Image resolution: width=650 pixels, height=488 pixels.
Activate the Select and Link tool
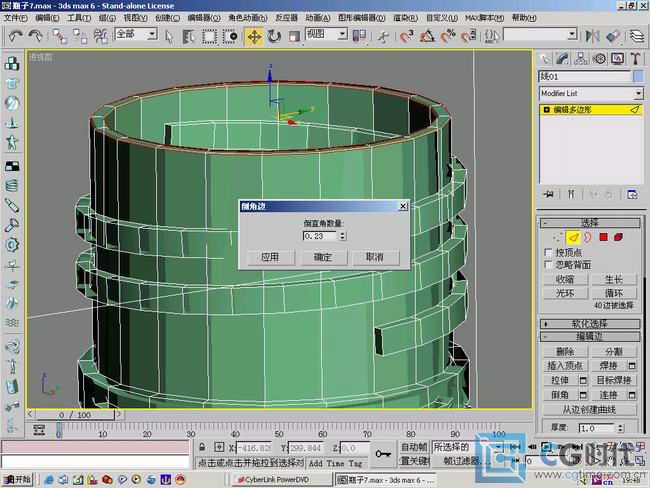pos(60,36)
